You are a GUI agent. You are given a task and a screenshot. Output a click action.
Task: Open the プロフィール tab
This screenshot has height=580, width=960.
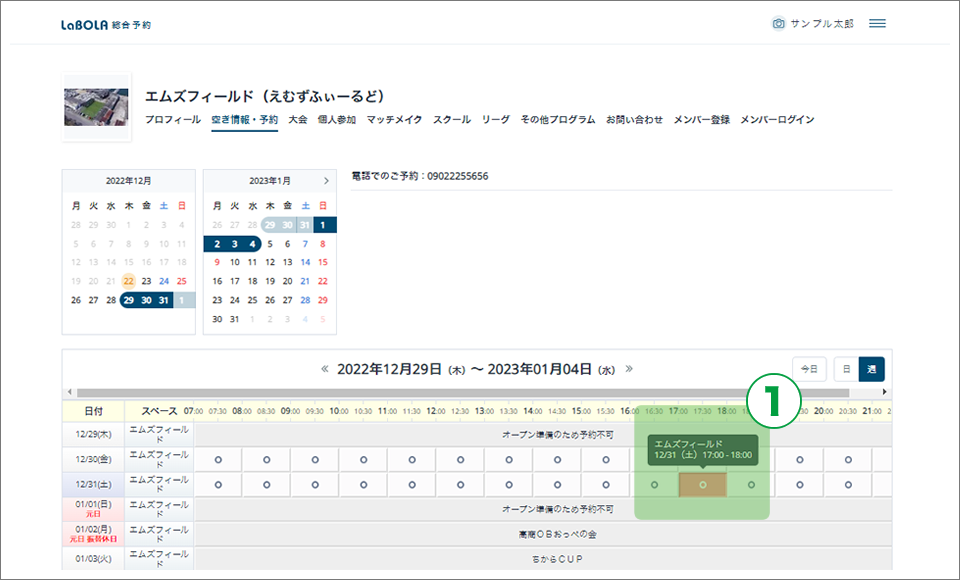click(172, 120)
